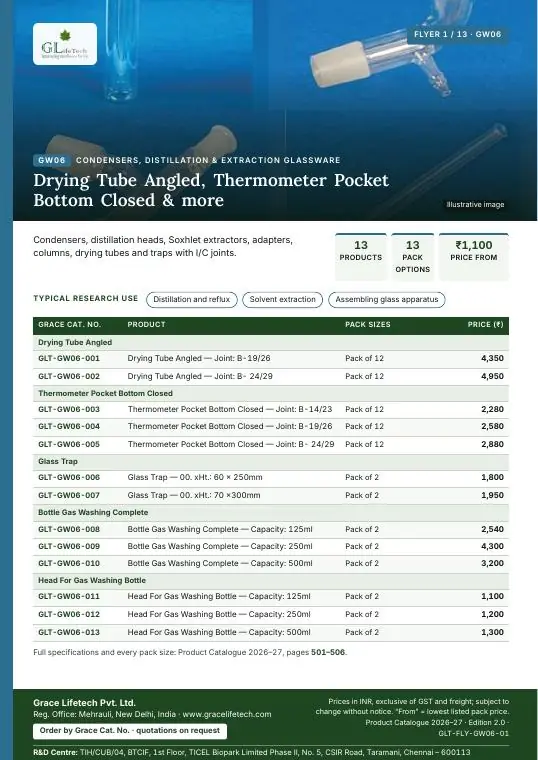The image size is (538, 760).
Task: Click Glass Trap 60 × 250mm product
Action: tap(195, 477)
